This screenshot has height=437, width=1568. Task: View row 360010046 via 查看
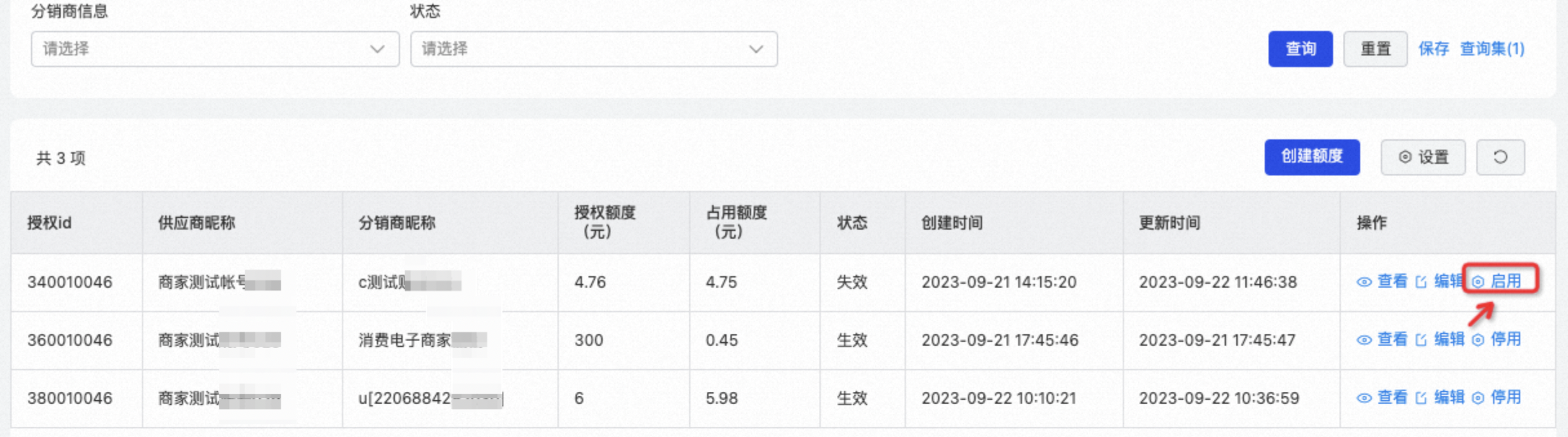pos(1382,340)
